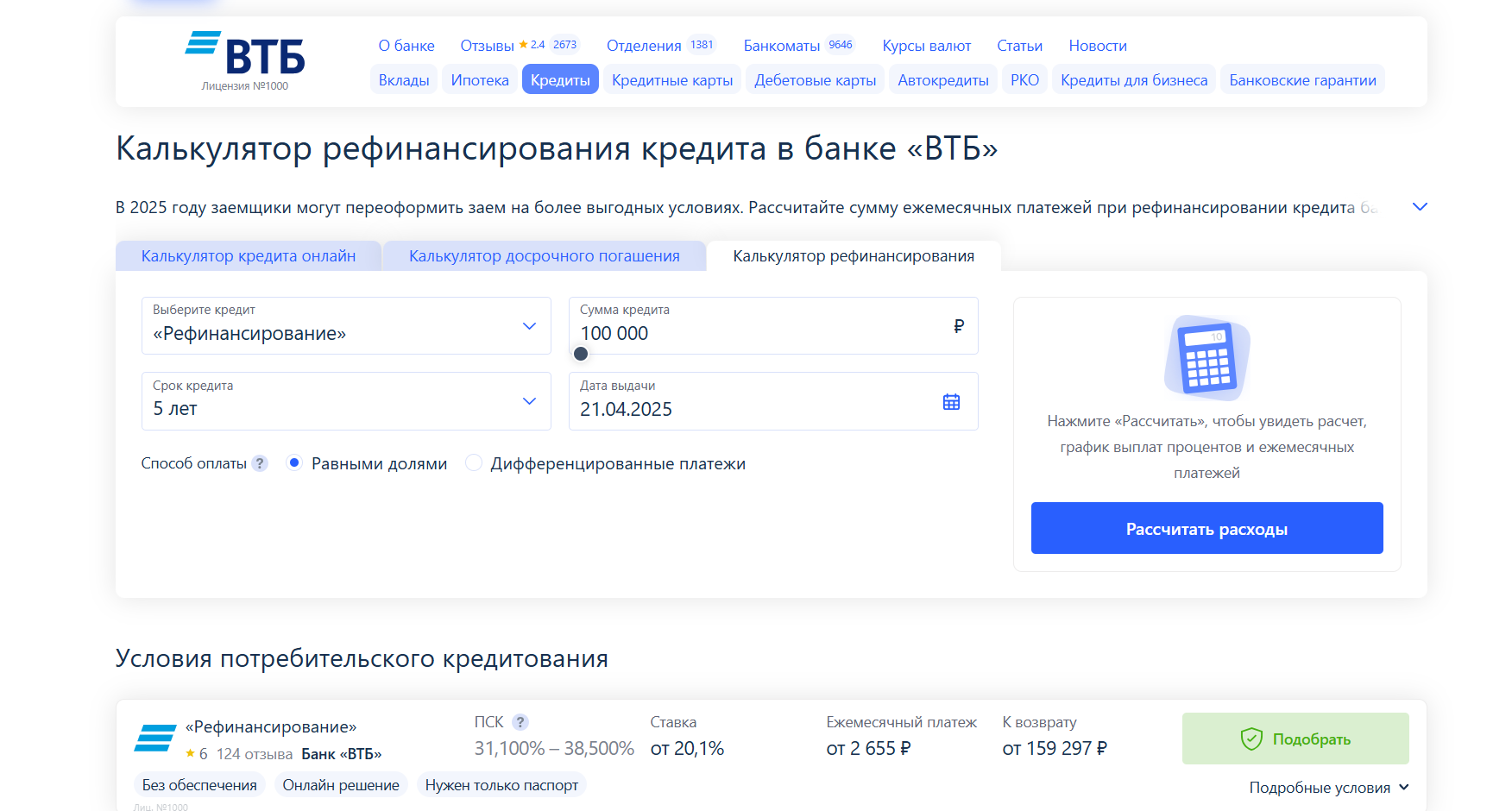Select Равными долями payment option
The image size is (1512, 811).
294,463
